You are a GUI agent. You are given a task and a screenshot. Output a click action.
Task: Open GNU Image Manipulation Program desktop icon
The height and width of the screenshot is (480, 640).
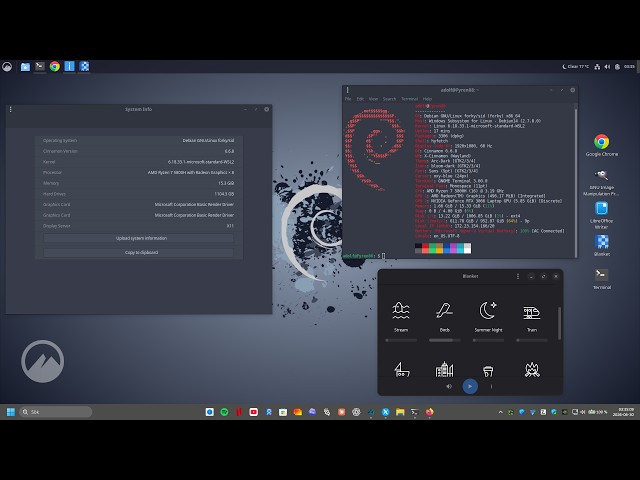click(601, 183)
